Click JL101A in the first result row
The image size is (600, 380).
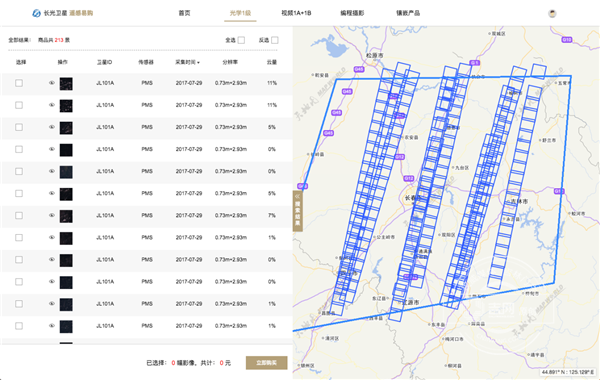(105, 83)
